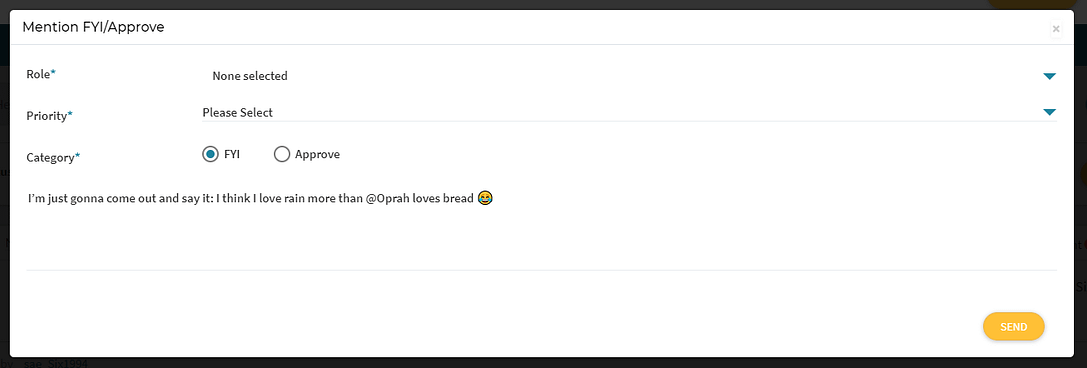Viewport: 1087px width, 368px height.
Task: Open the 'Please Select' priority combo box
Action: 629,112
